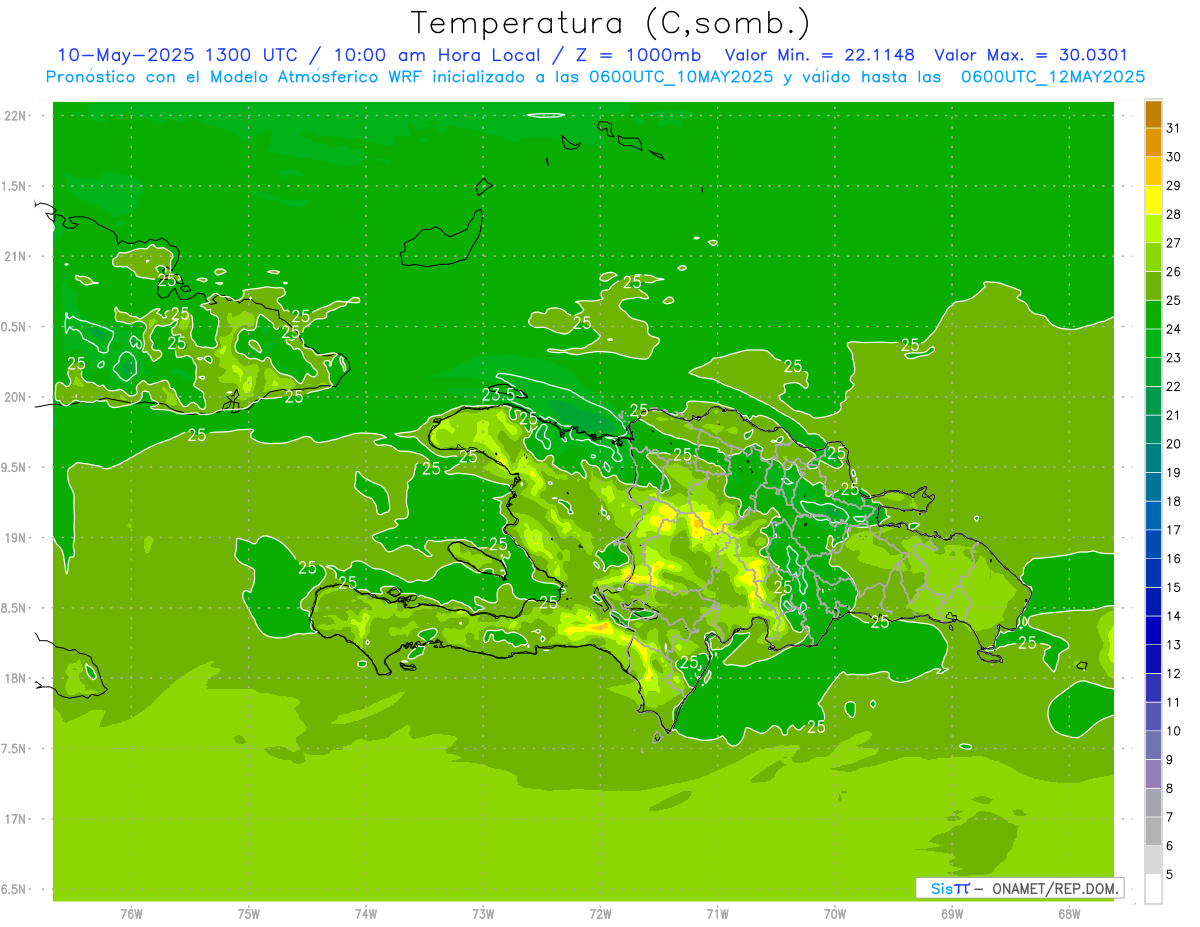Click the legend value 31

point(1174,128)
